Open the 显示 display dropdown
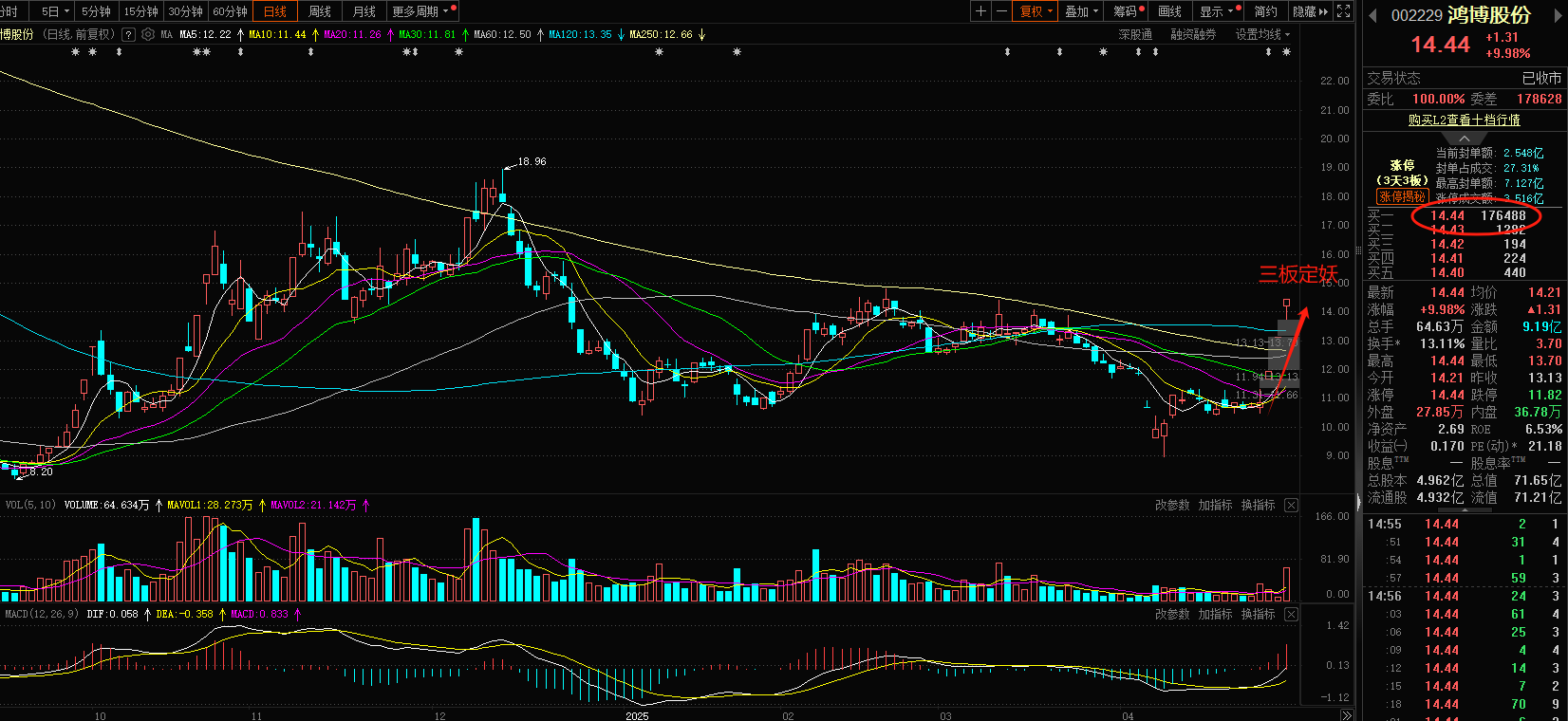This screenshot has width=1568, height=721. click(x=1217, y=11)
